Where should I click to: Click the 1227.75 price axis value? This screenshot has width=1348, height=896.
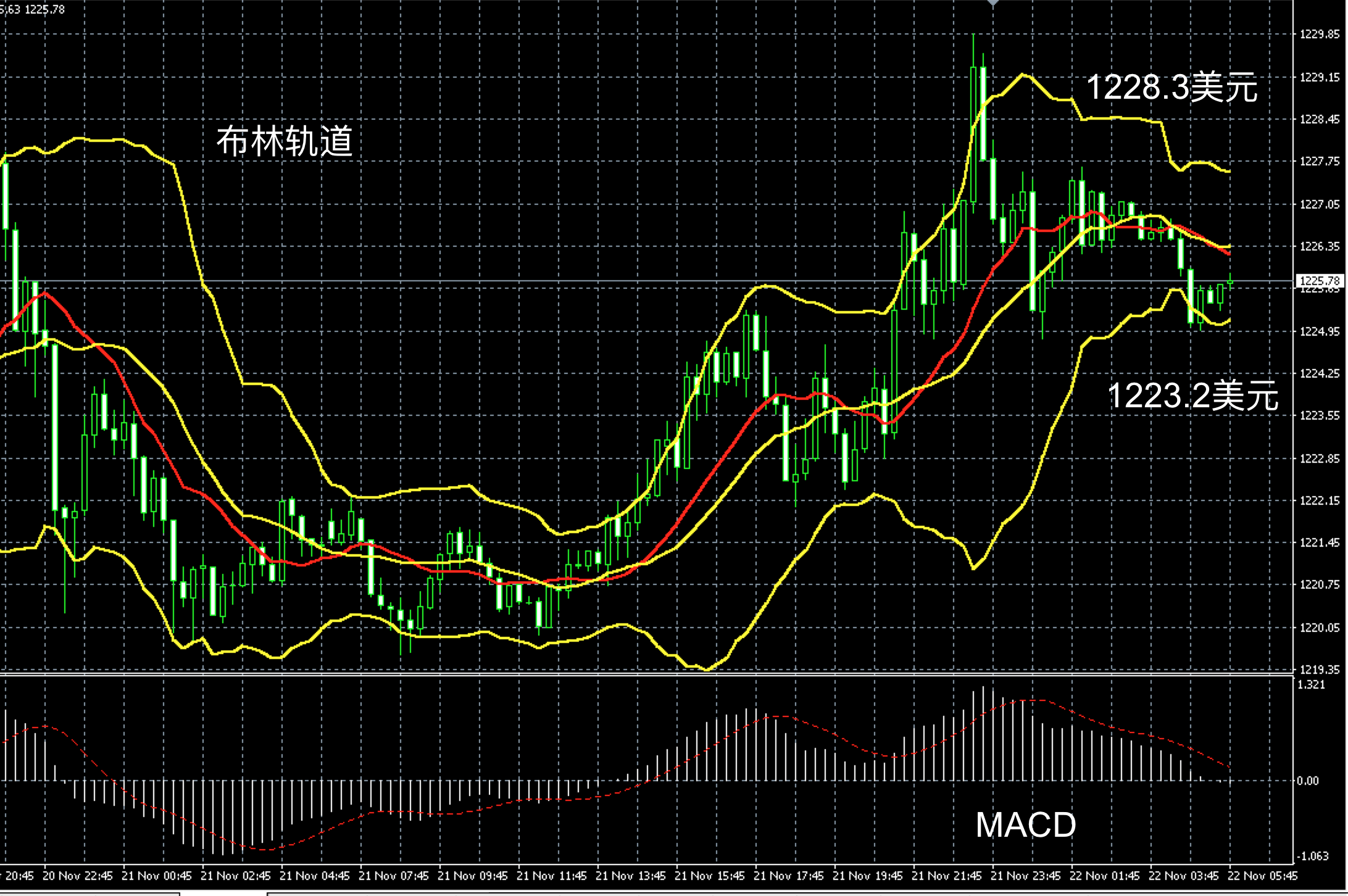click(x=1320, y=162)
